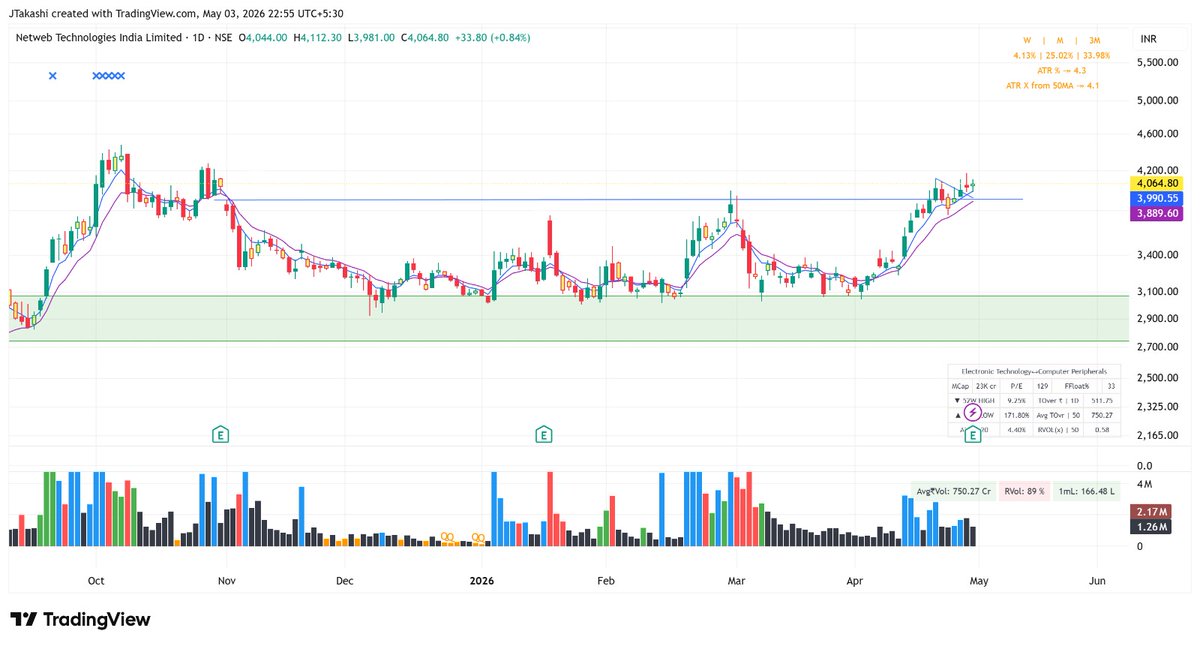Image resolution: width=1200 pixels, height=646 pixels.
Task: Click the cluster of blue X markers above October
Action: [x=108, y=75]
